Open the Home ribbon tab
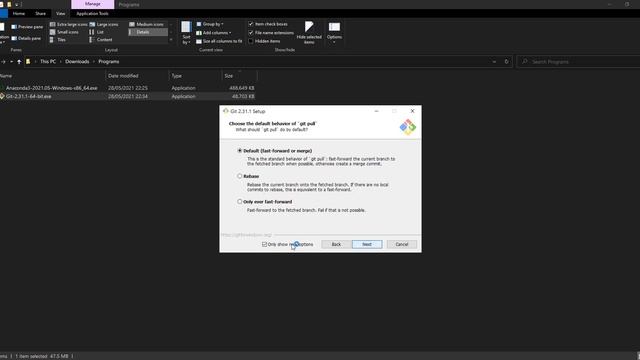This screenshot has width=640, height=360. click(x=19, y=13)
